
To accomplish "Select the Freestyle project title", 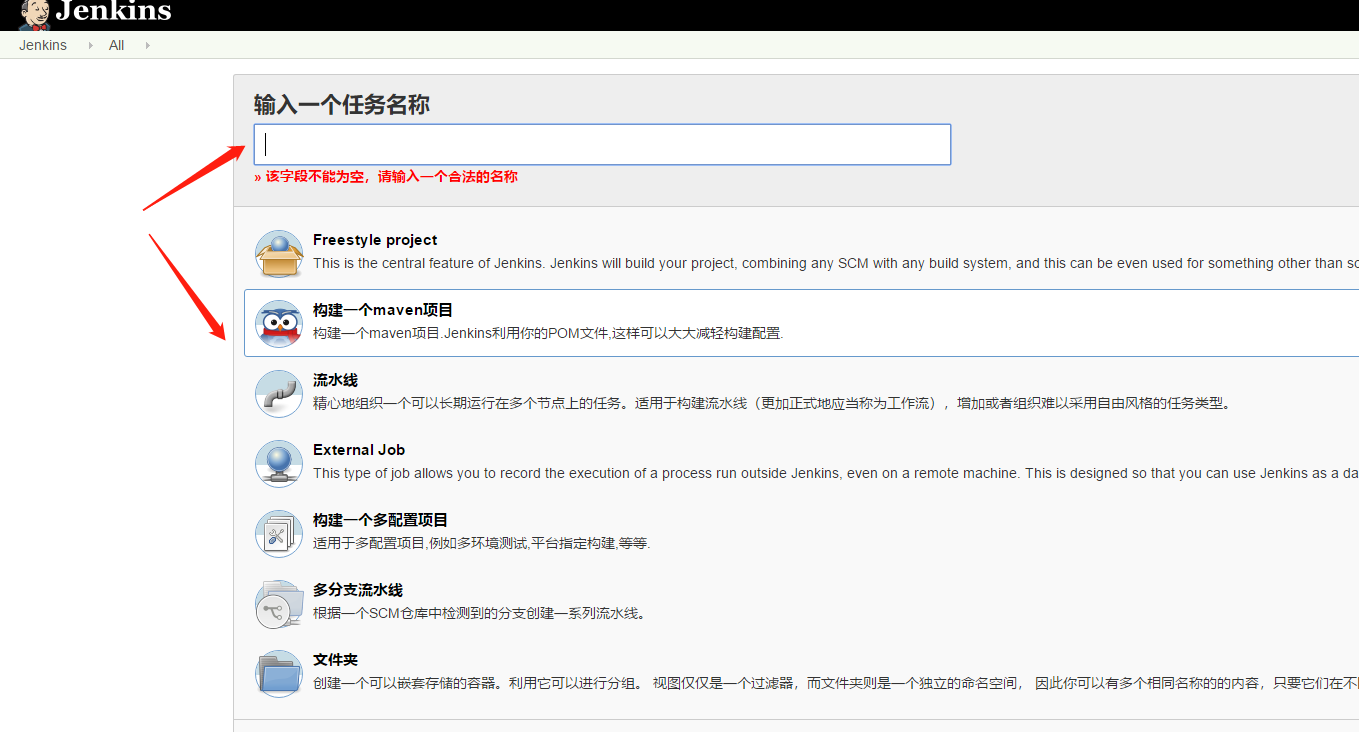I will click(x=375, y=240).
